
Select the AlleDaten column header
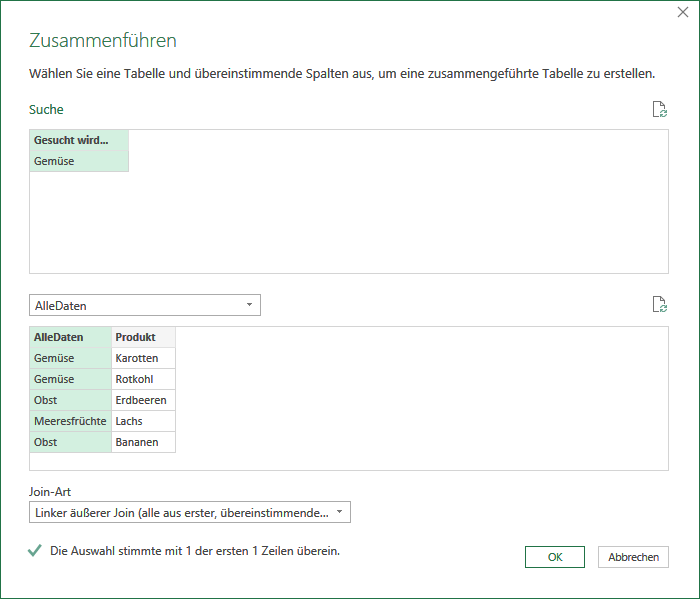tap(71, 337)
